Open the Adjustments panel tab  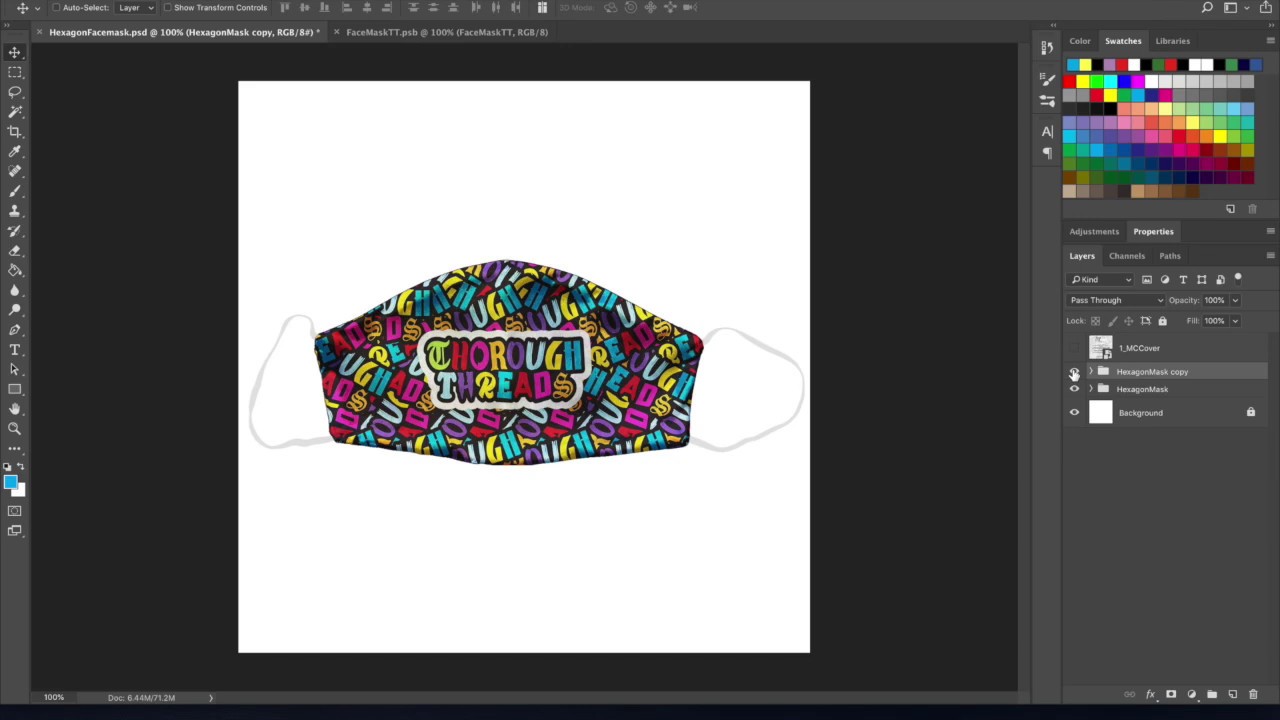[x=1094, y=232]
